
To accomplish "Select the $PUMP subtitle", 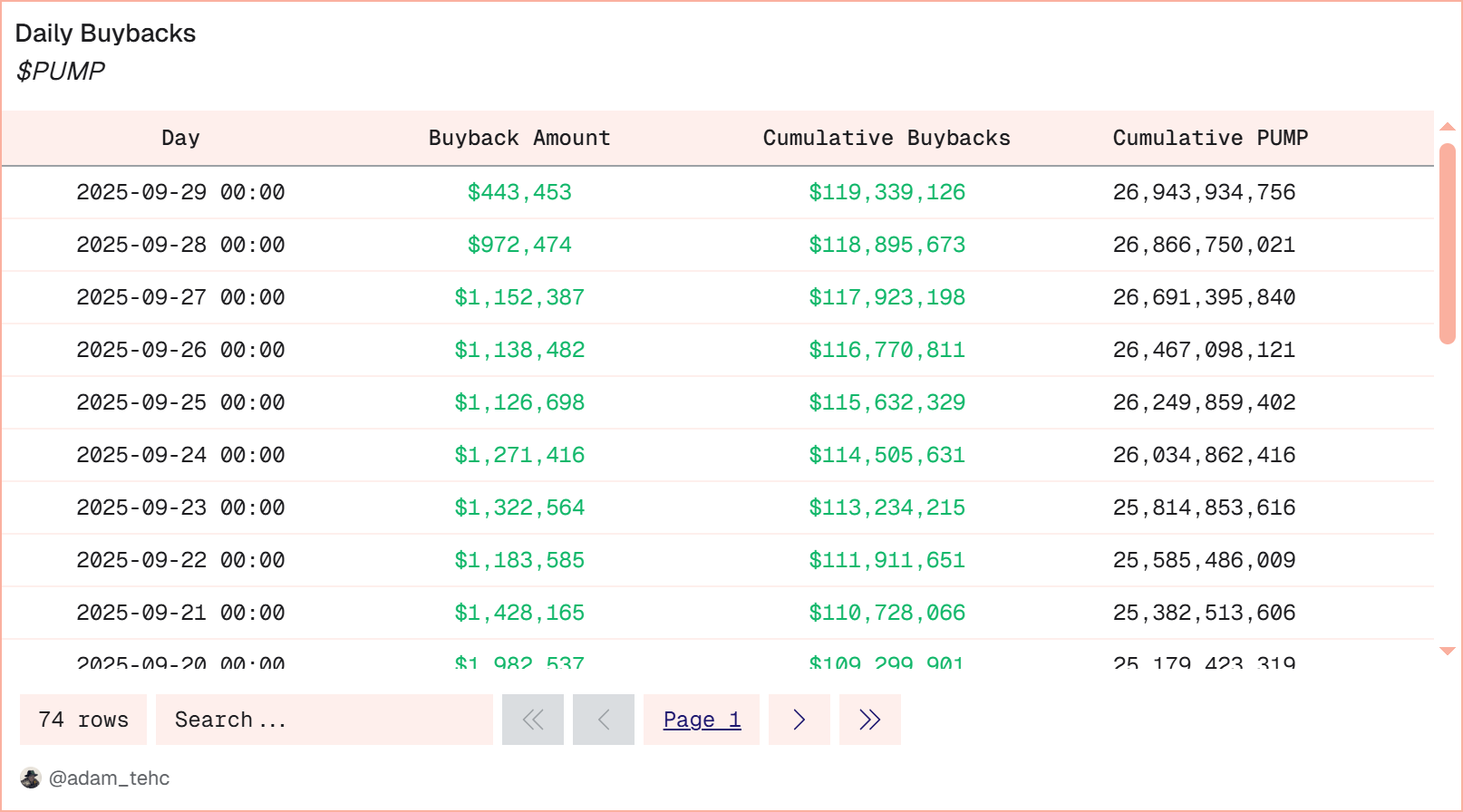I will tap(60, 71).
